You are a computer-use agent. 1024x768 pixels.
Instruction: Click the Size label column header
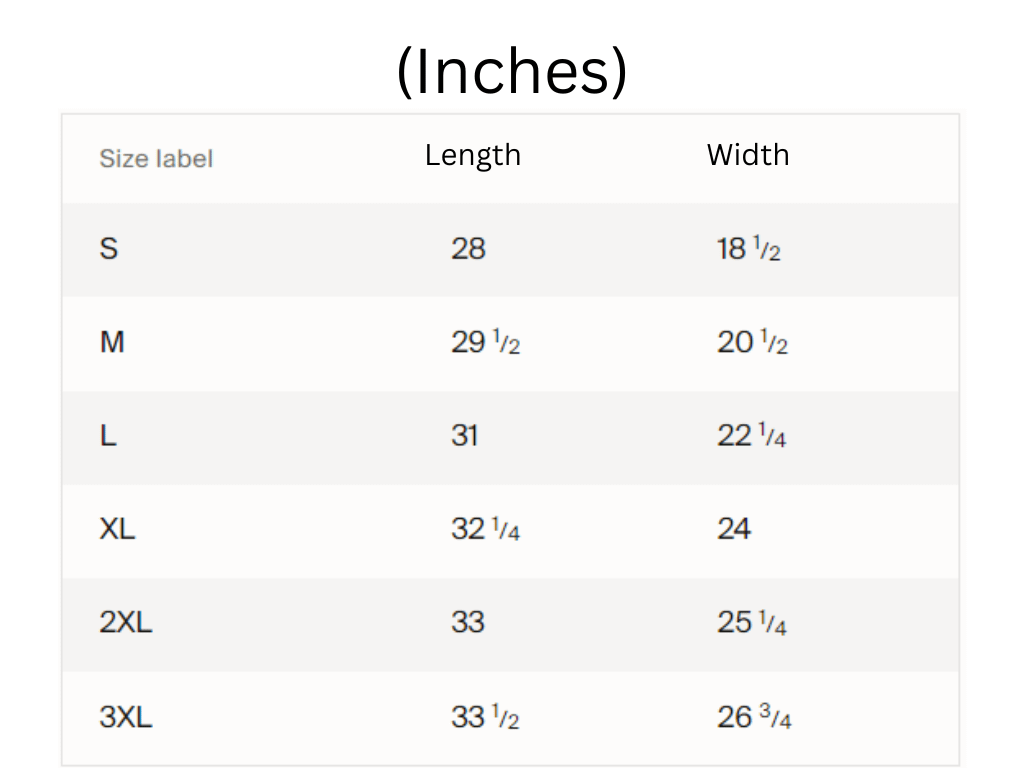[x=156, y=158]
